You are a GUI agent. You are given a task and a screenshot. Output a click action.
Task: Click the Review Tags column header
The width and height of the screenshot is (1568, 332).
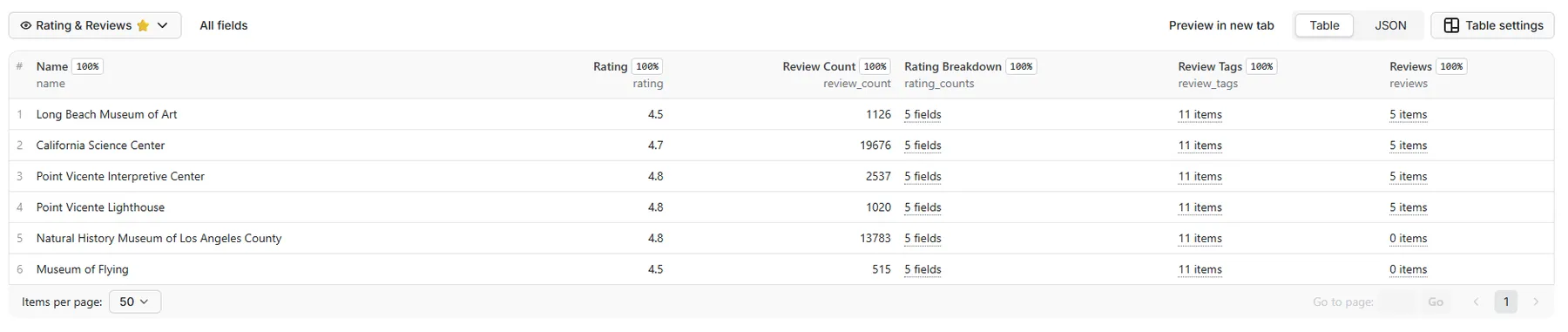pyautogui.click(x=1210, y=66)
